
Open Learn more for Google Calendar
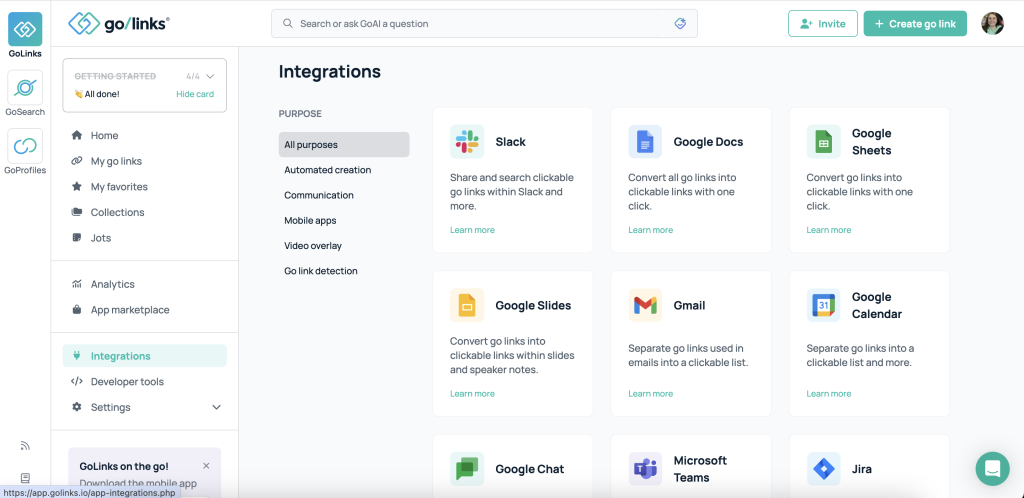click(829, 394)
